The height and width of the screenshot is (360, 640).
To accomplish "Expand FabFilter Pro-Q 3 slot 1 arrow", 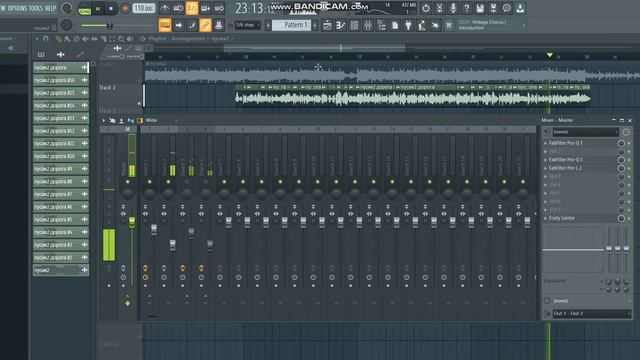I will 546,143.
